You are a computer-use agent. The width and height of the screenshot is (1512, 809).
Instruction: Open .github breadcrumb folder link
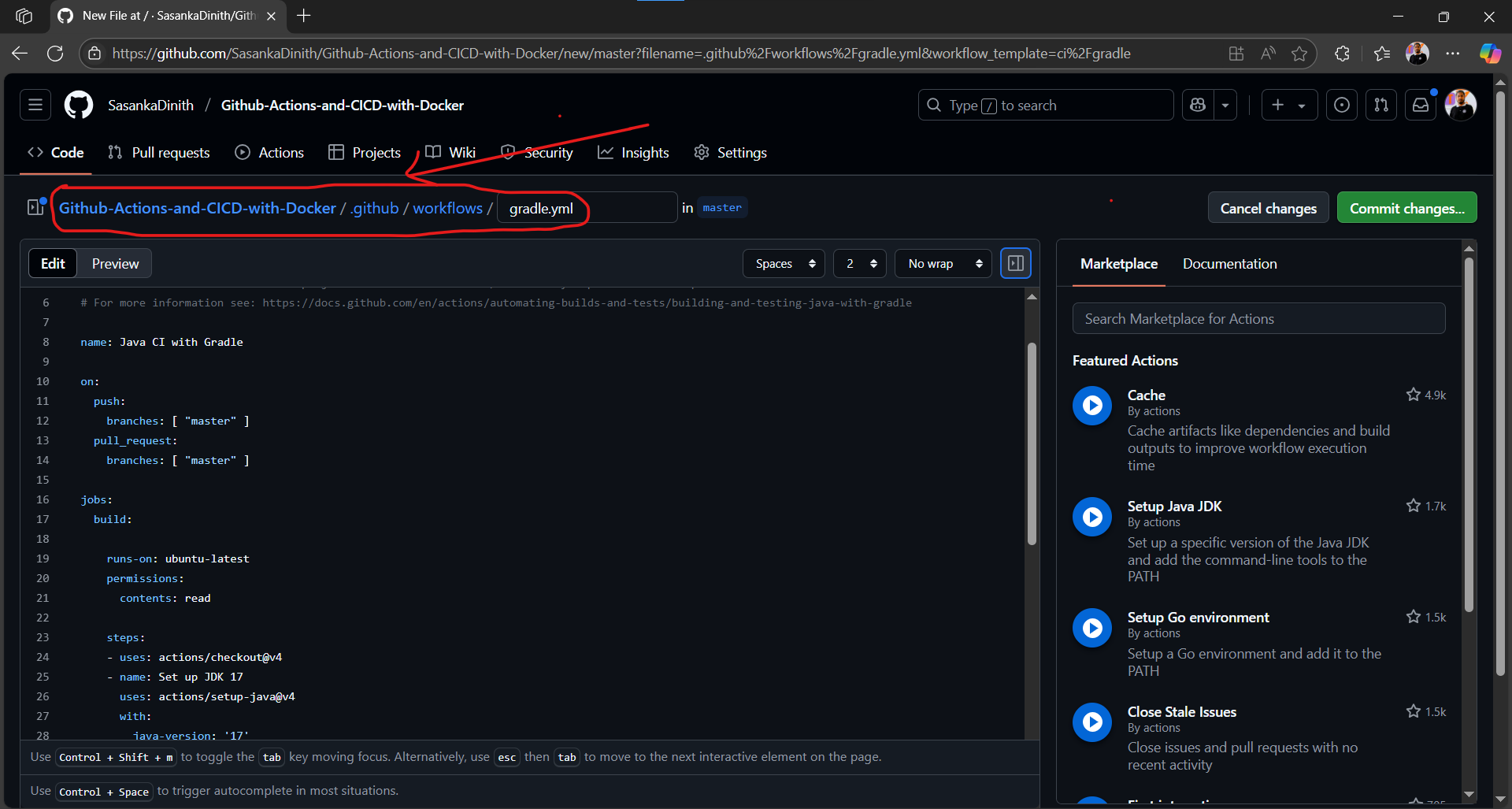374,208
